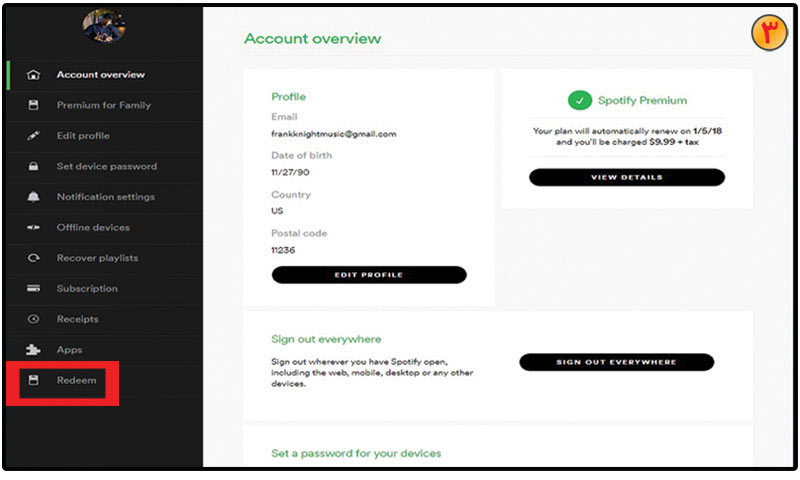
Task: Click the Profile section heading
Action: 289,96
